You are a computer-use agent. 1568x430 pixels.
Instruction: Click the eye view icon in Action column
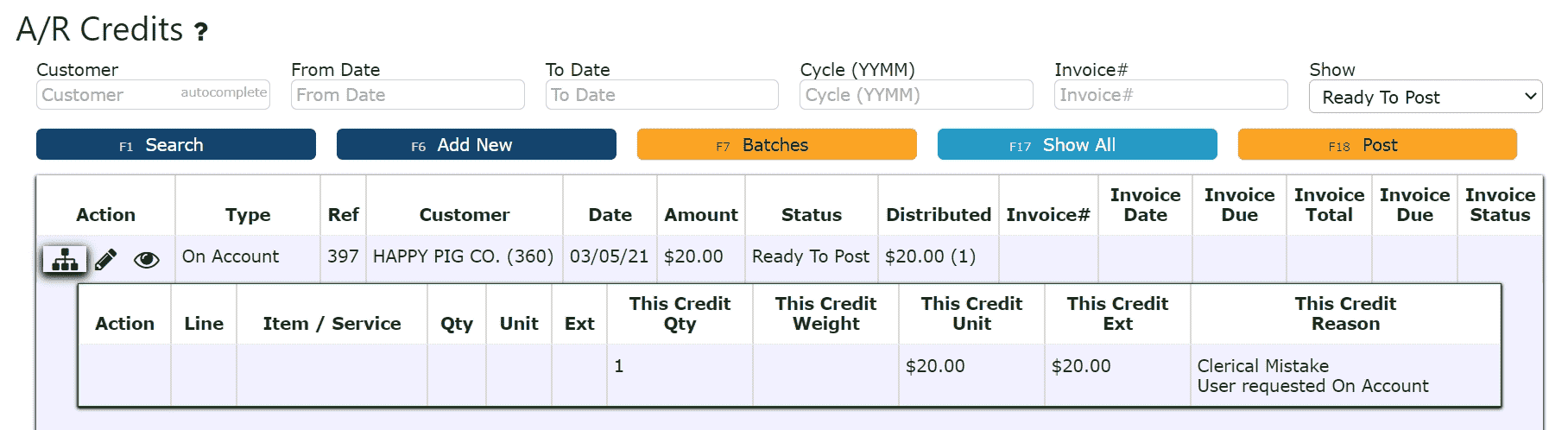click(146, 259)
